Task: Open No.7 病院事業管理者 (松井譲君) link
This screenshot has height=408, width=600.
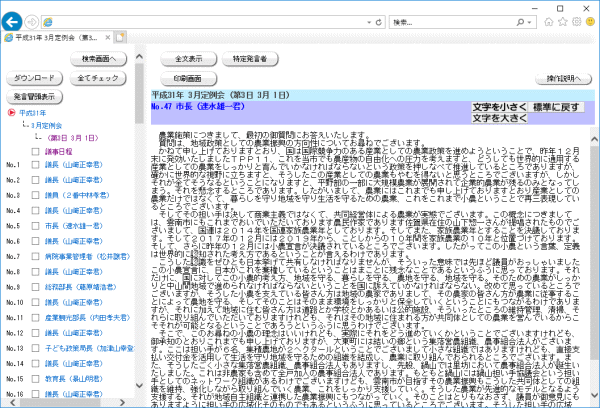Action: [88, 256]
